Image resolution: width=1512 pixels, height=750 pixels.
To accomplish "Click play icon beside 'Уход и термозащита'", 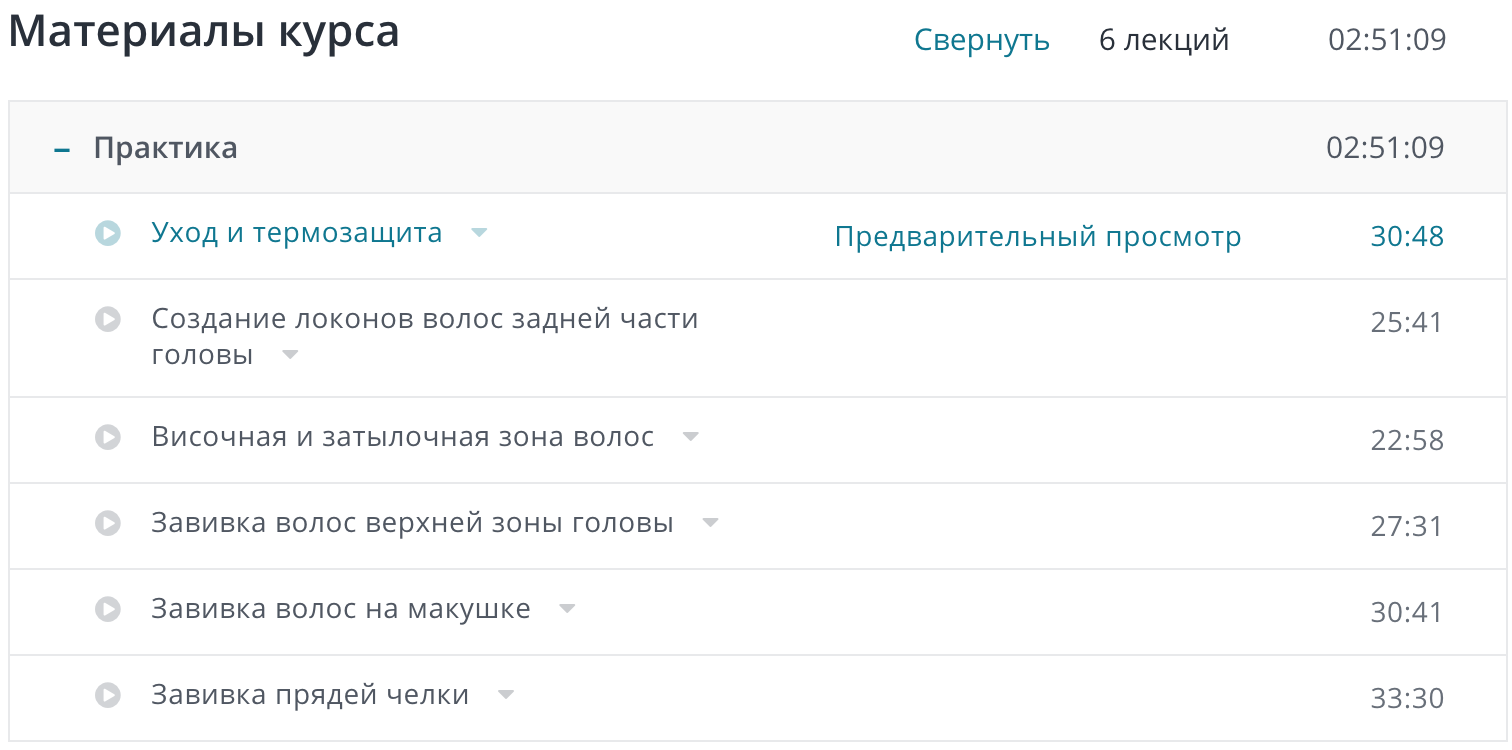I will pos(107,233).
